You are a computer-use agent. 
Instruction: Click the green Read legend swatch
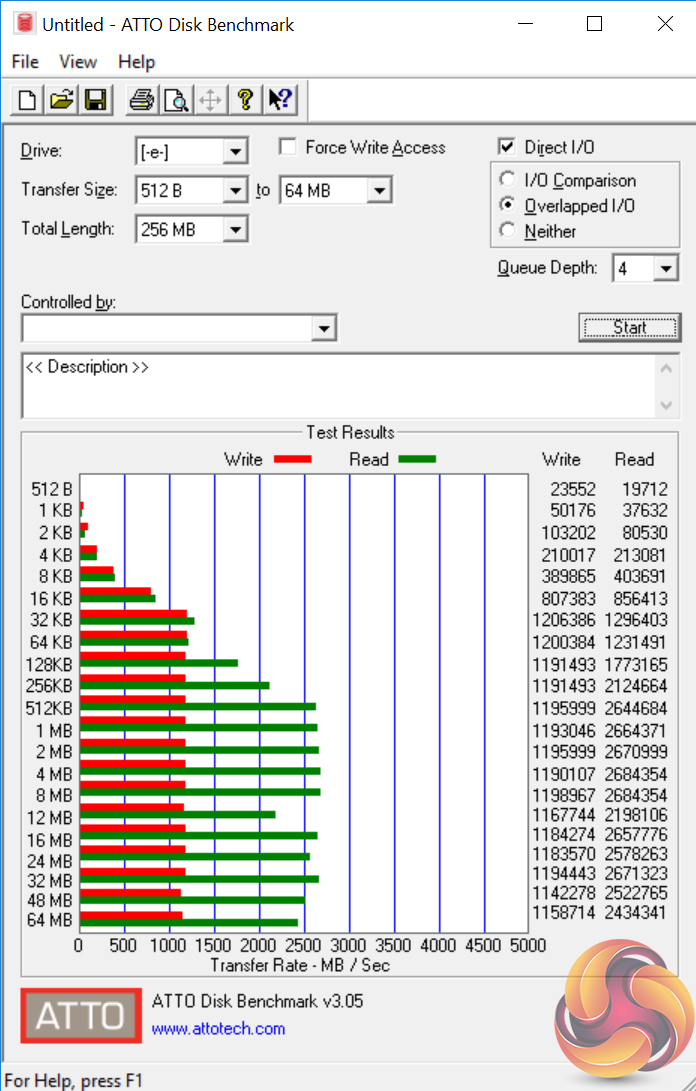coord(417,459)
